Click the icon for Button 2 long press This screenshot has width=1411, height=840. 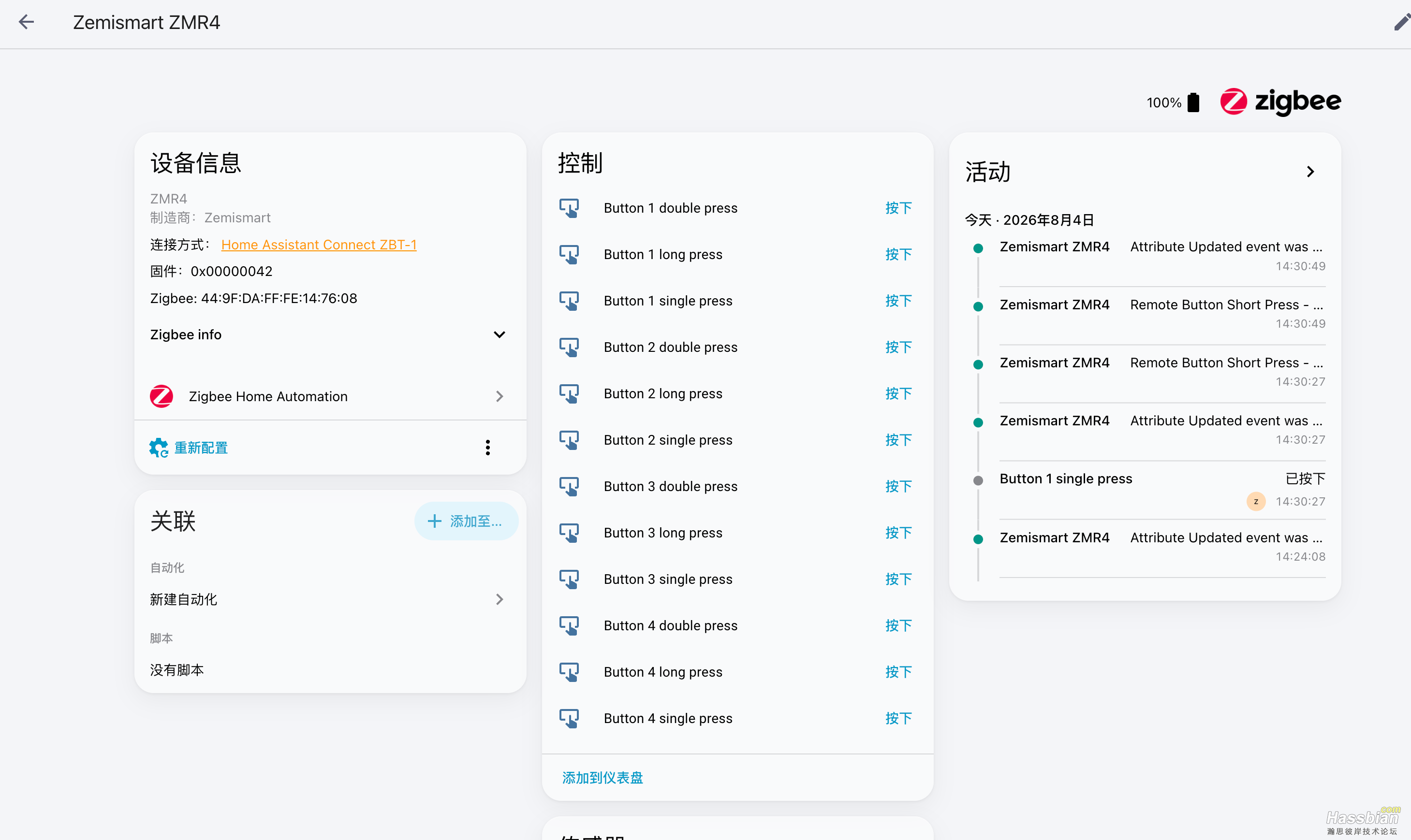point(569,393)
